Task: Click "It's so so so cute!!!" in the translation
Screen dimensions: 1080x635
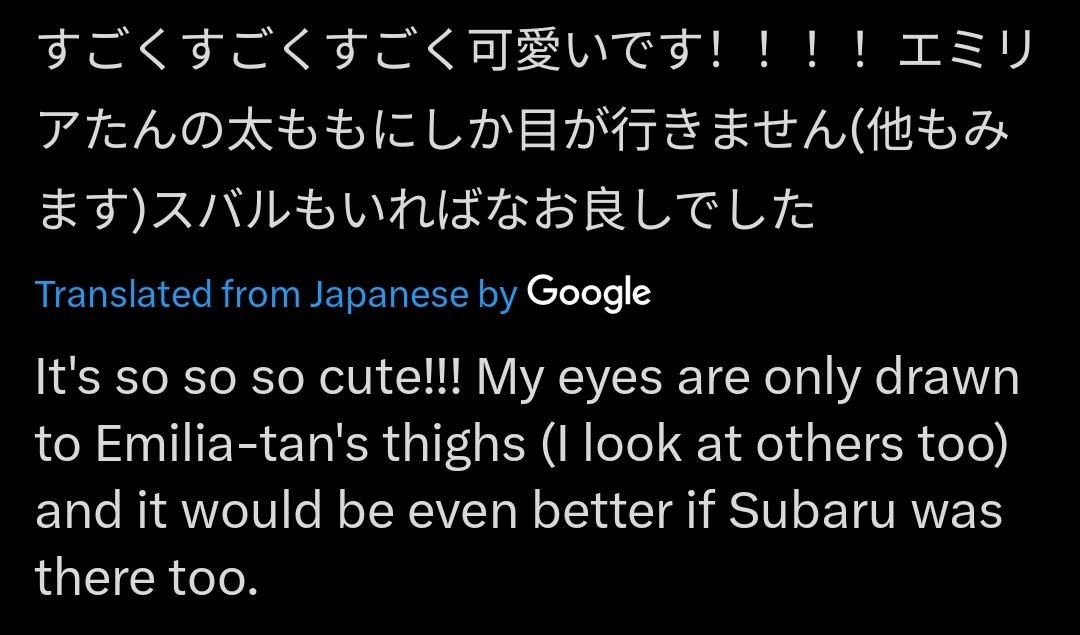Action: tap(248, 380)
